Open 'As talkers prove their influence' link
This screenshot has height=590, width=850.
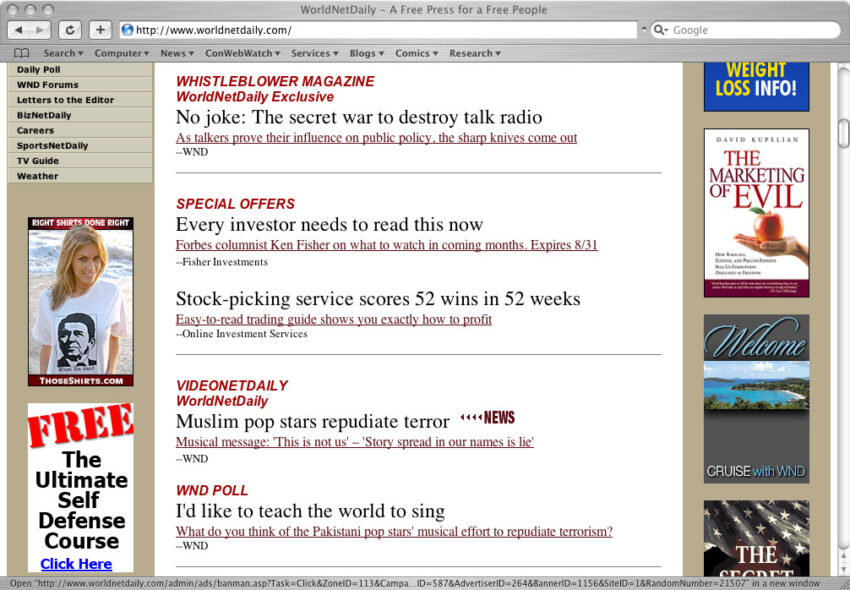coord(376,138)
